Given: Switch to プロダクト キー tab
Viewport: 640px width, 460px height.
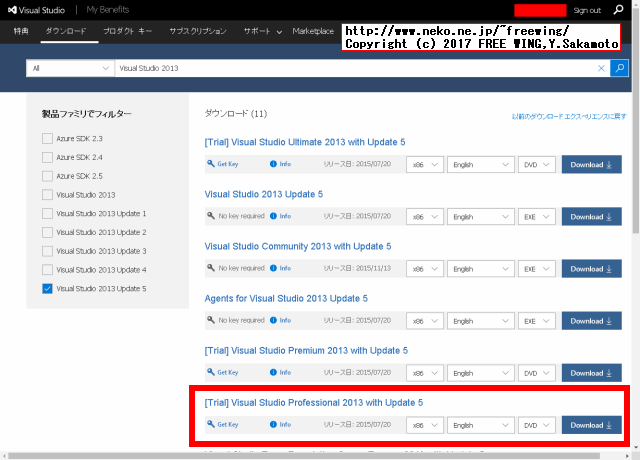Looking at the screenshot, I should (x=127, y=31).
